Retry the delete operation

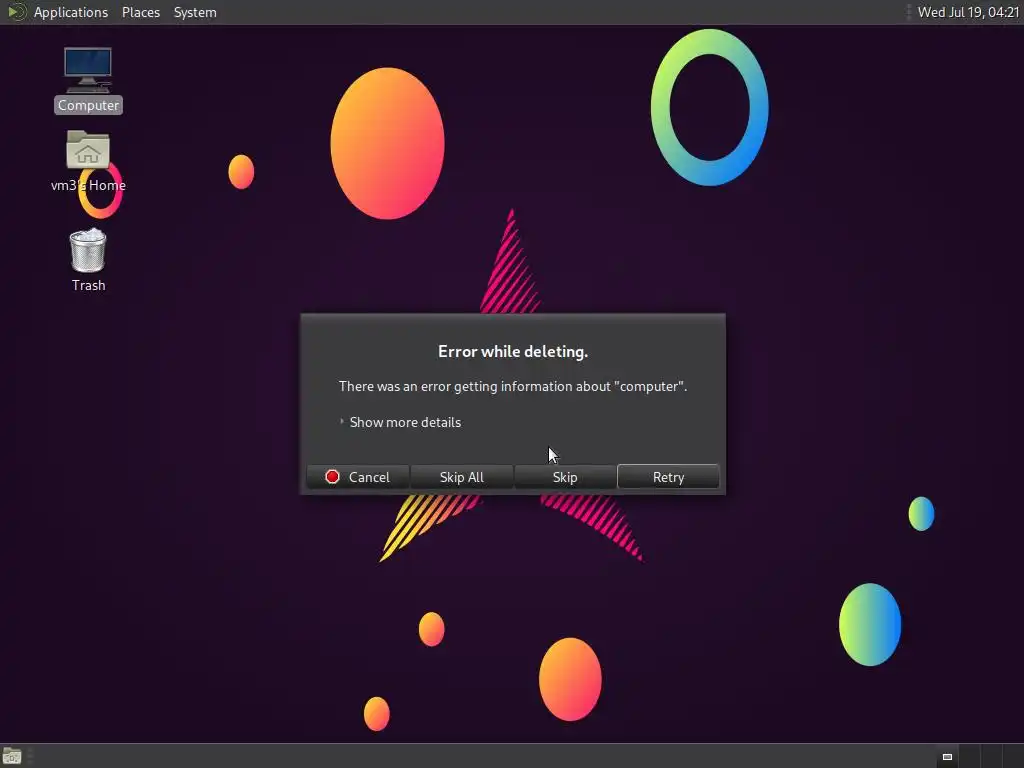[668, 477]
